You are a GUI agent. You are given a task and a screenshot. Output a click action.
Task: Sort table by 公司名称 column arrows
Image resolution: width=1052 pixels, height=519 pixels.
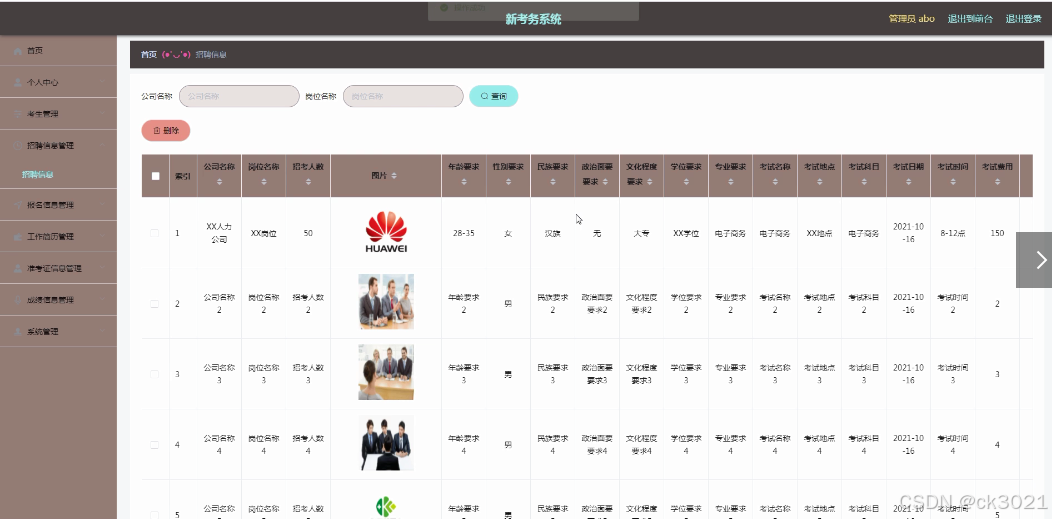[219, 182]
